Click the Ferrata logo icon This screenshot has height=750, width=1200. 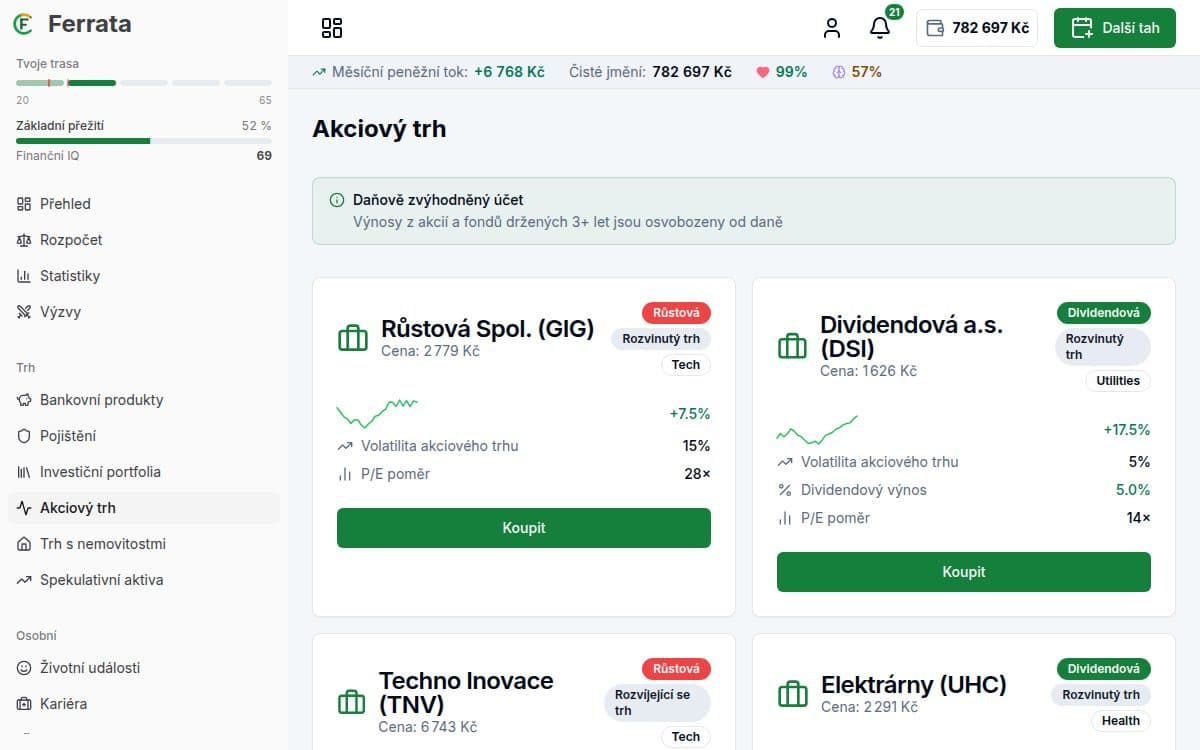(24, 24)
